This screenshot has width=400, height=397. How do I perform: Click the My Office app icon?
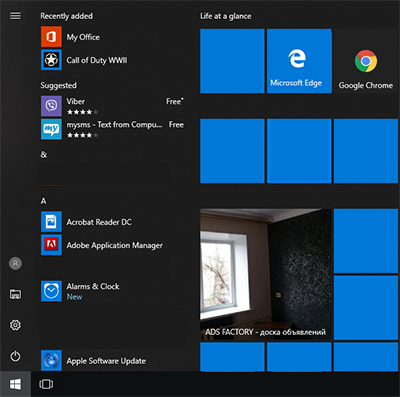click(51, 37)
